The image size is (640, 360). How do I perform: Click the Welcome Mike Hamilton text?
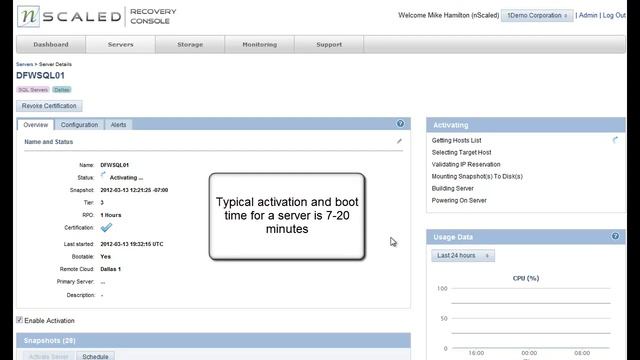(x=448, y=15)
